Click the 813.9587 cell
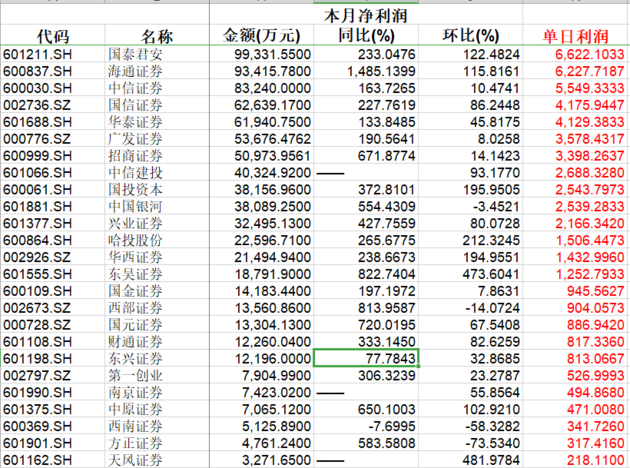The image size is (630, 468). [x=366, y=307]
